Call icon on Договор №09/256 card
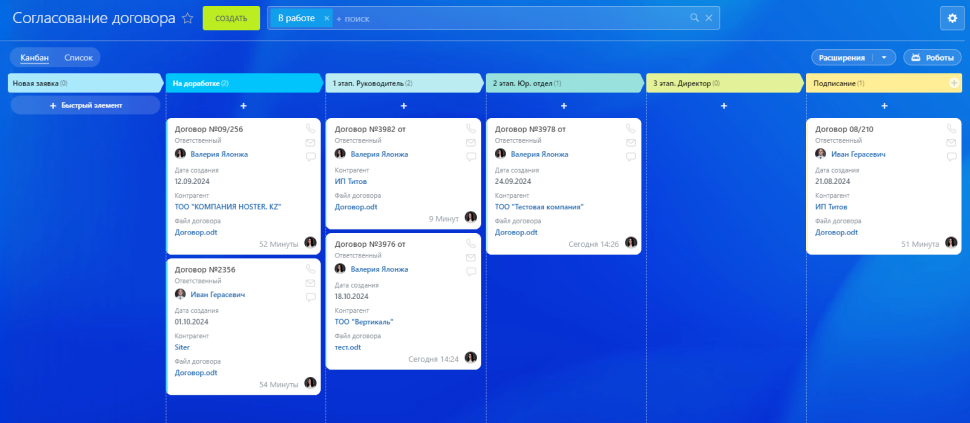This screenshot has height=423, width=970. coord(311,129)
